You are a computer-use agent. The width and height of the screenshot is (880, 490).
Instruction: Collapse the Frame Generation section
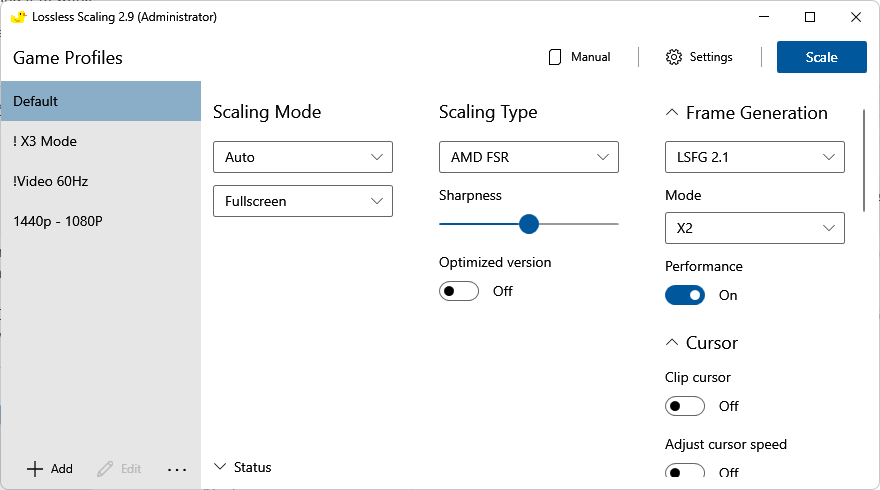tap(672, 113)
